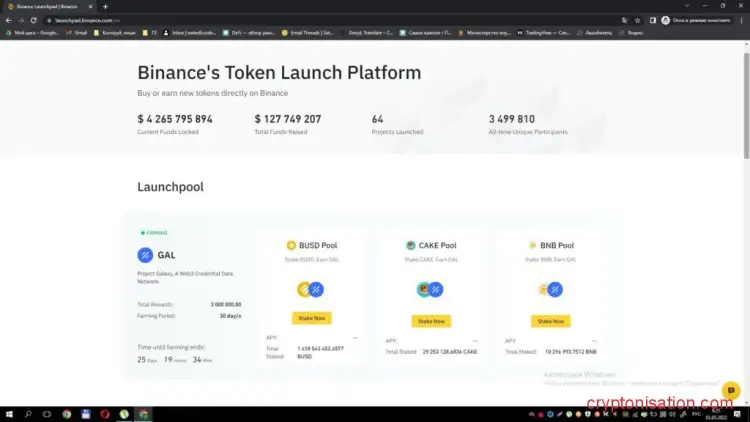Screen dimensions: 750x422
Task: Open the yellow support chat button
Action: click(731, 390)
